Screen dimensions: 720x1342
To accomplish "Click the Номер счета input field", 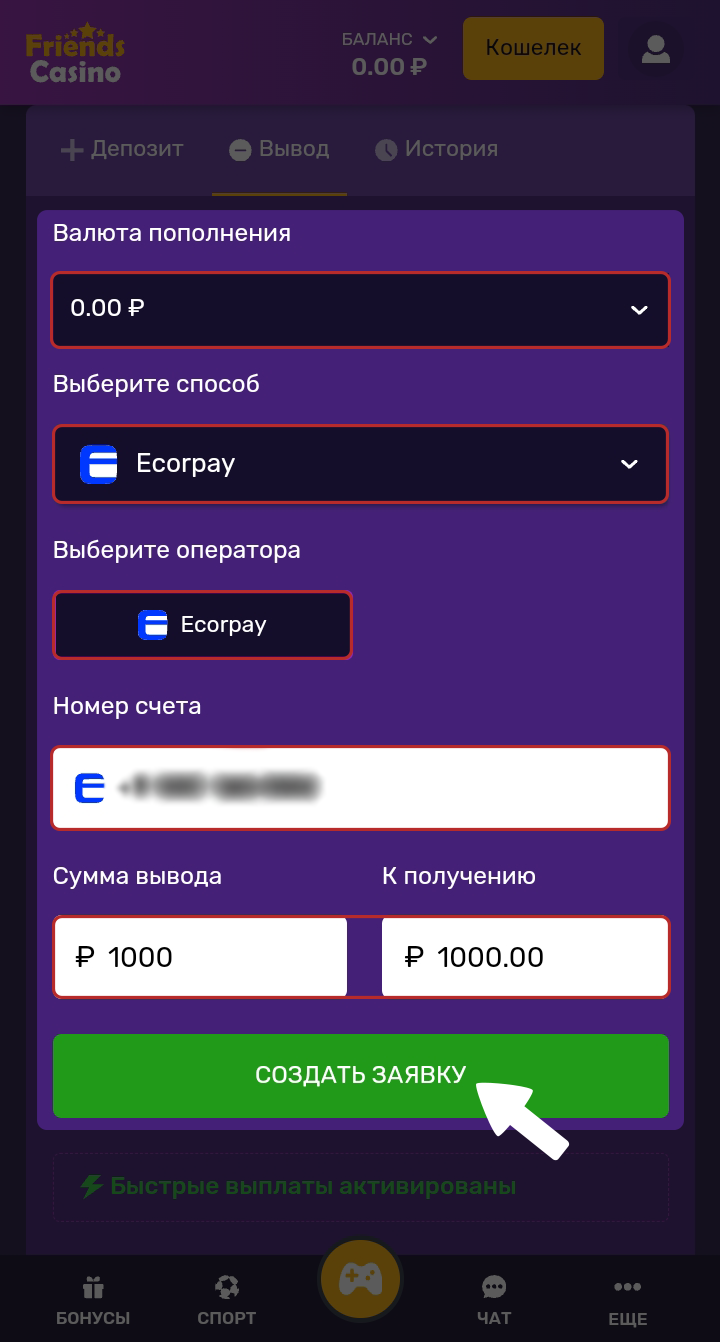I will [x=380, y=788].
